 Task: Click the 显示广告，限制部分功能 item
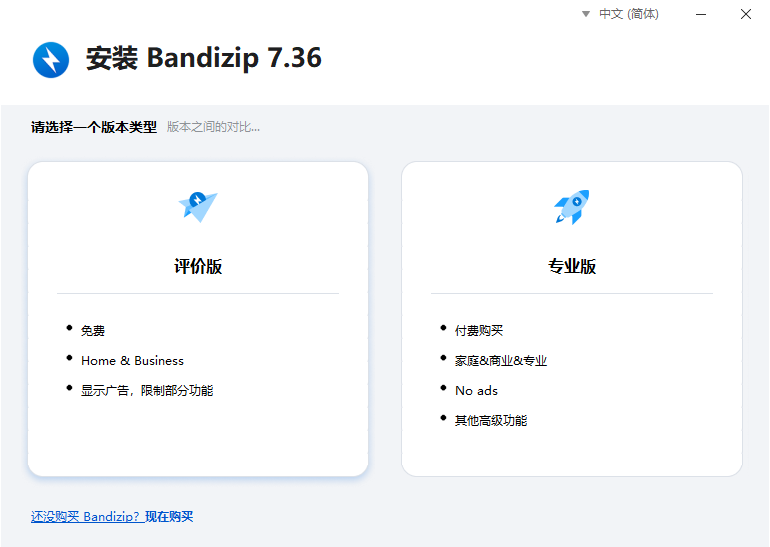pos(147,391)
